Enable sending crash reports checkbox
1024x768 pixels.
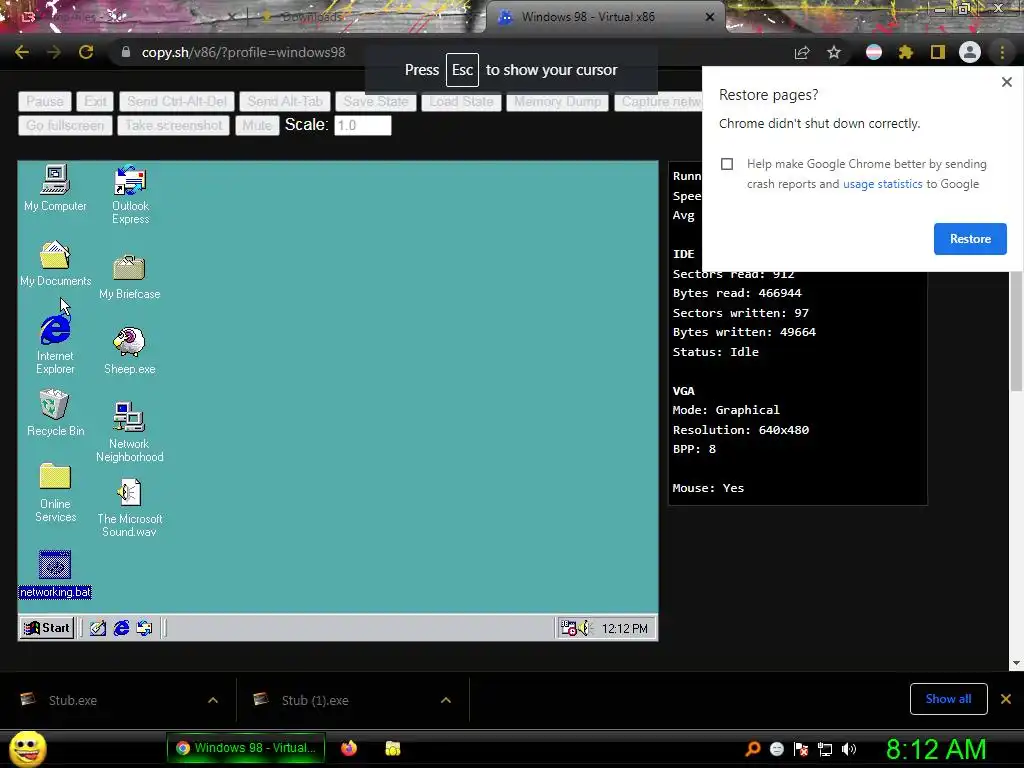coord(727,164)
